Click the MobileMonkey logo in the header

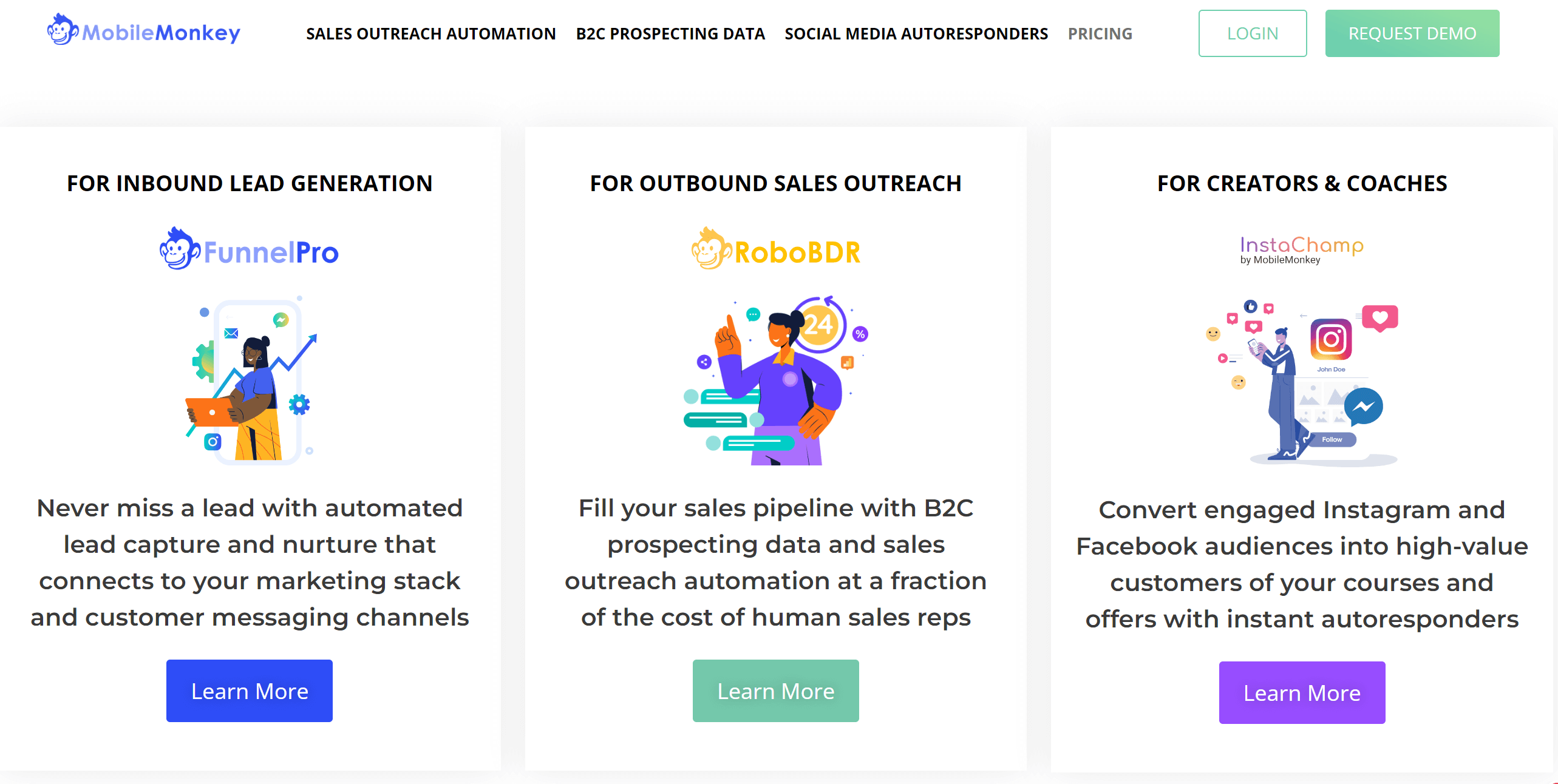point(144,30)
